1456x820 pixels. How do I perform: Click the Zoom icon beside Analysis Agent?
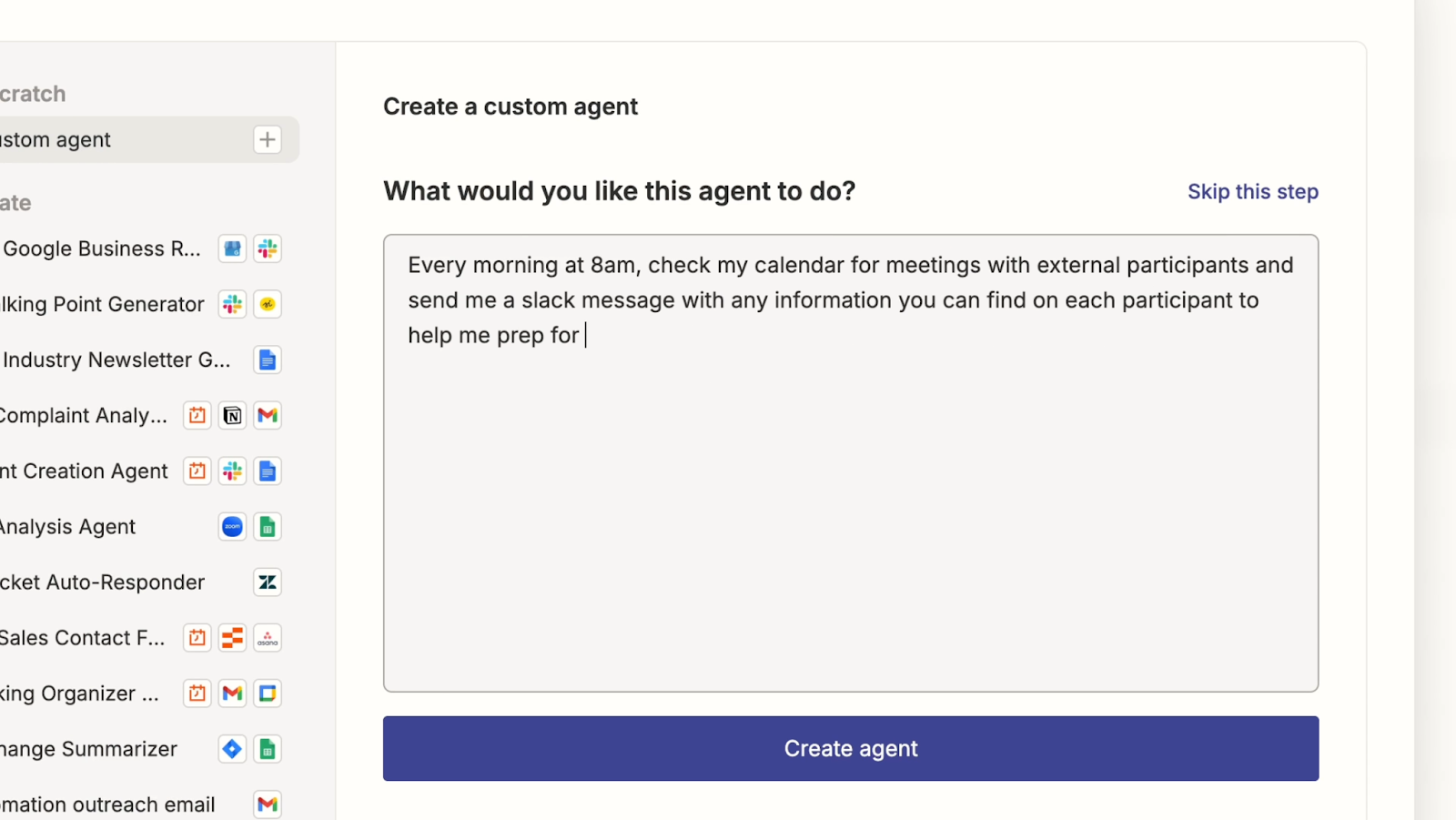click(x=233, y=527)
